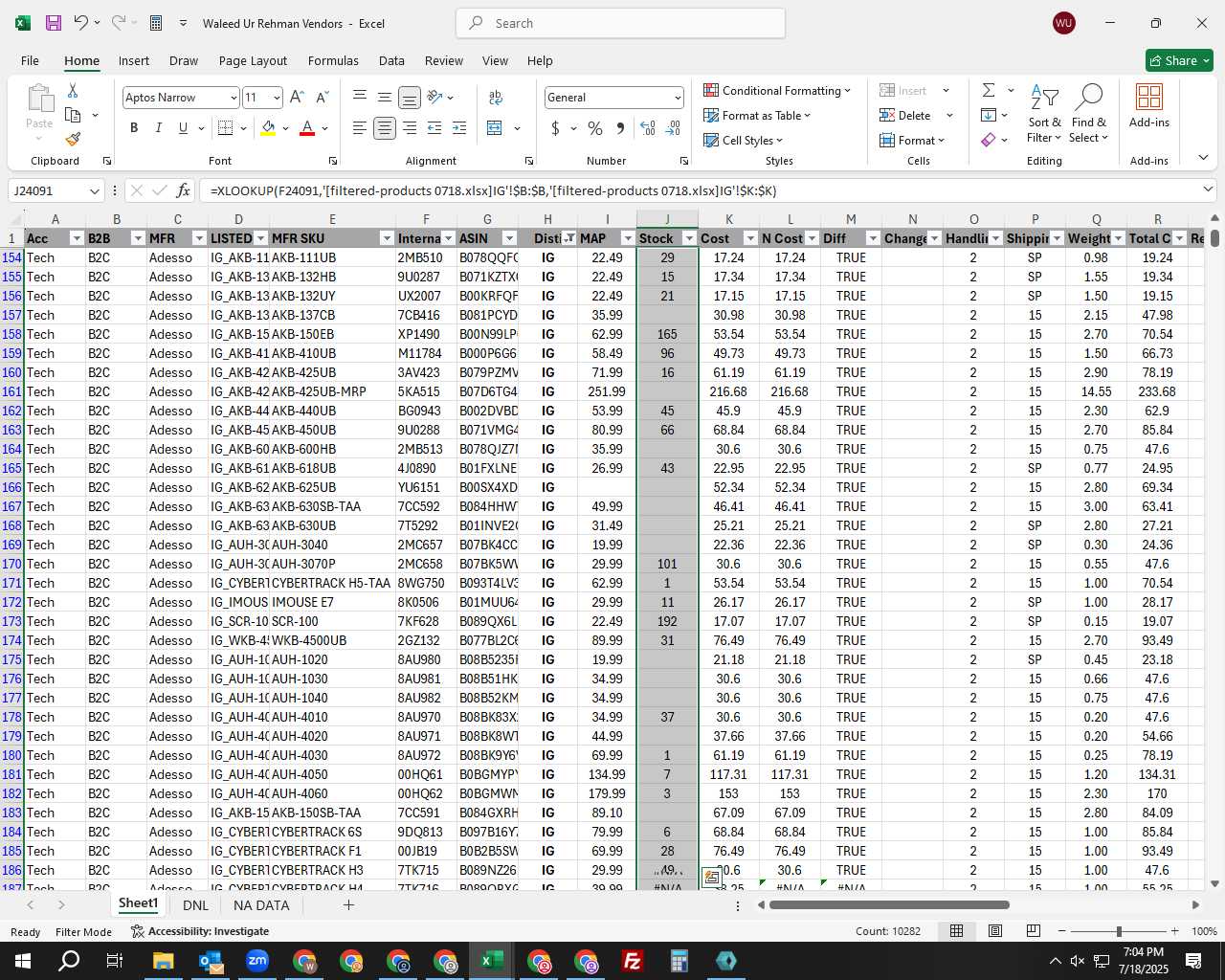Click the Orientation text angle icon
Screen dimensions: 1225x980
(435, 98)
